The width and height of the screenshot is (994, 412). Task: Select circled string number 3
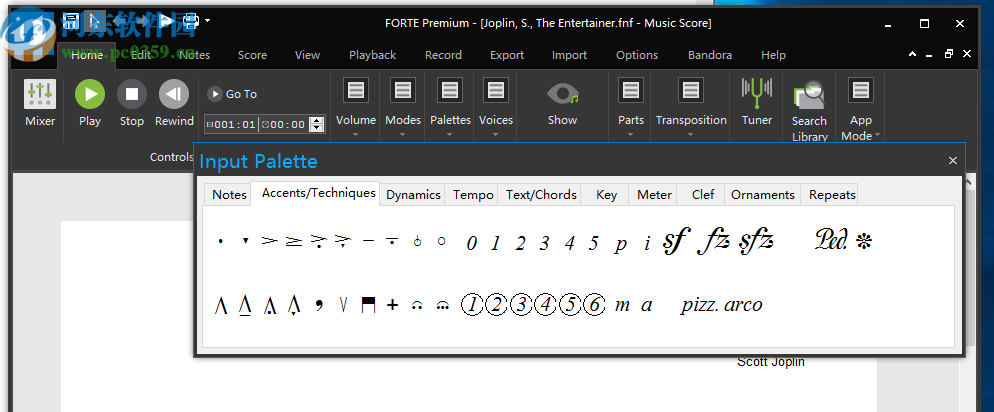tap(521, 305)
